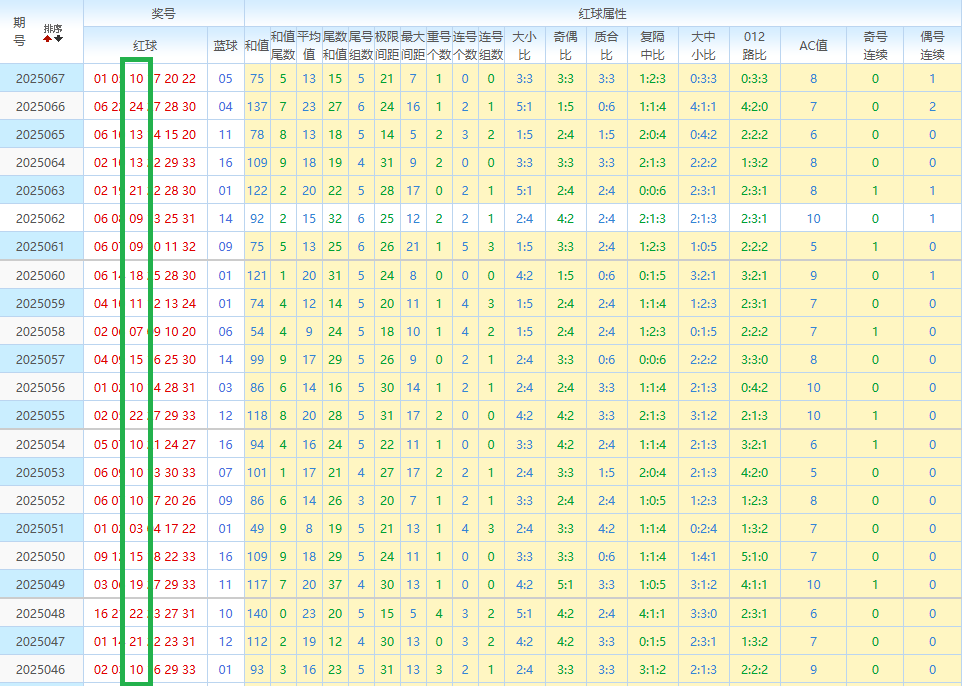Click blue ball 05 in row 2025067

coord(225,79)
